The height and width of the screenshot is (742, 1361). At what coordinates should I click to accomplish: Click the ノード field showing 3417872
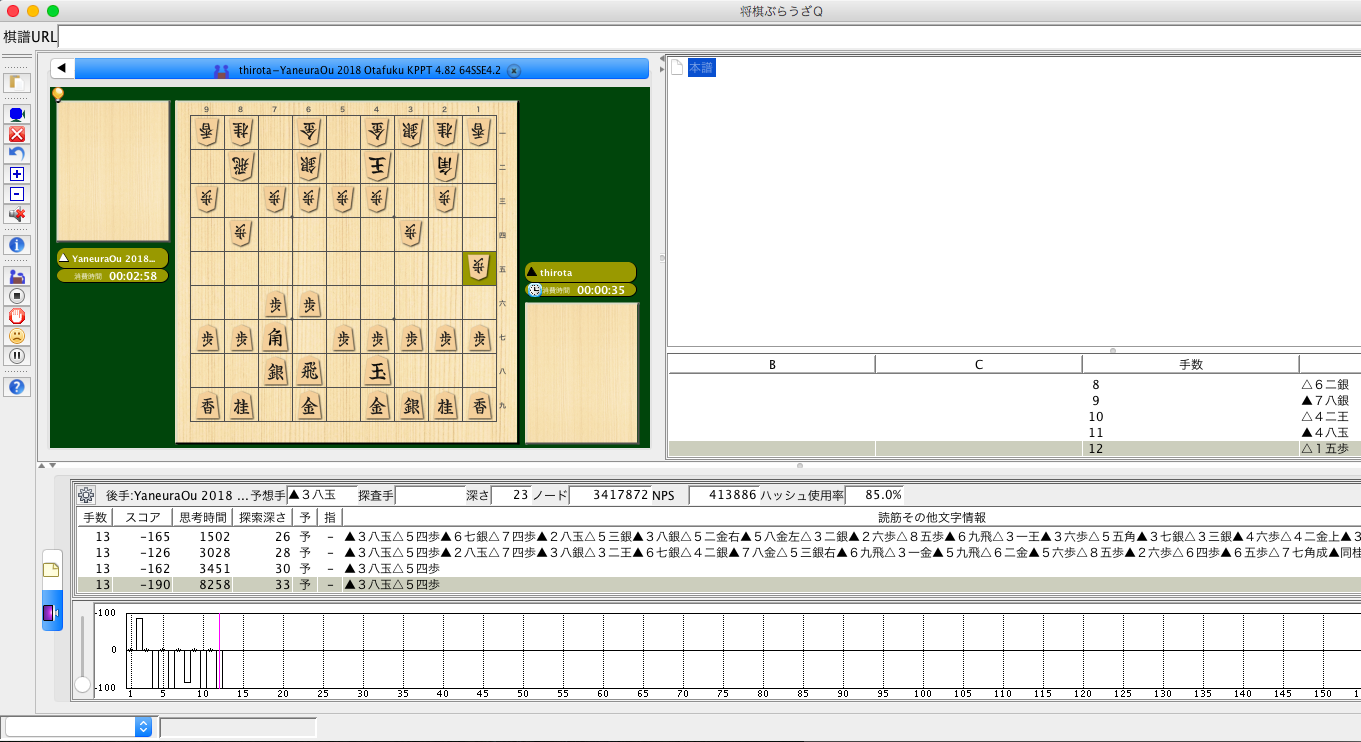click(610, 495)
